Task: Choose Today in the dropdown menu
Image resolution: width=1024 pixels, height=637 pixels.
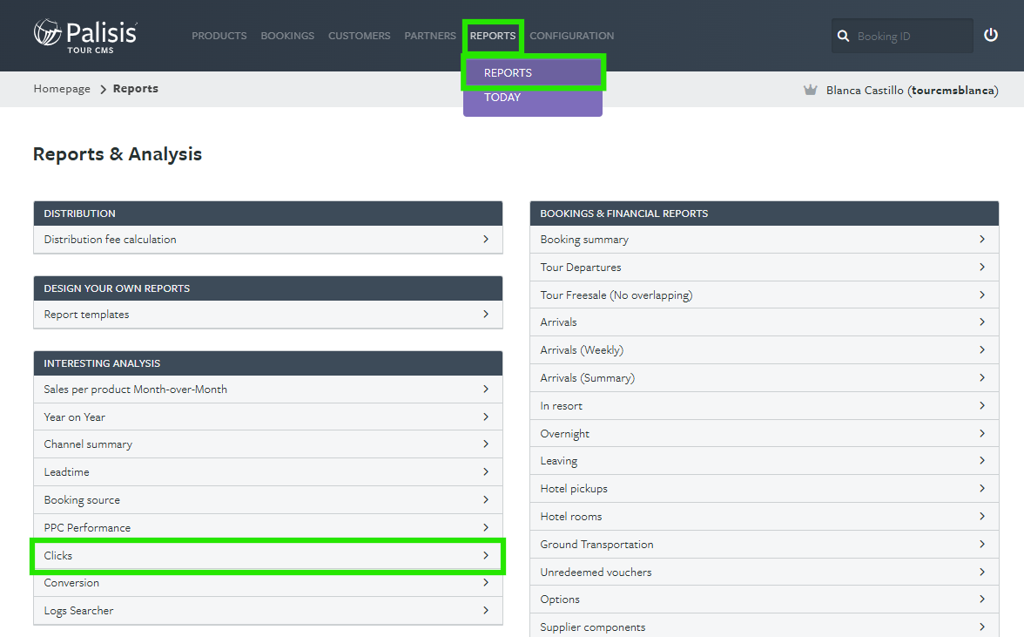Action: [533, 97]
